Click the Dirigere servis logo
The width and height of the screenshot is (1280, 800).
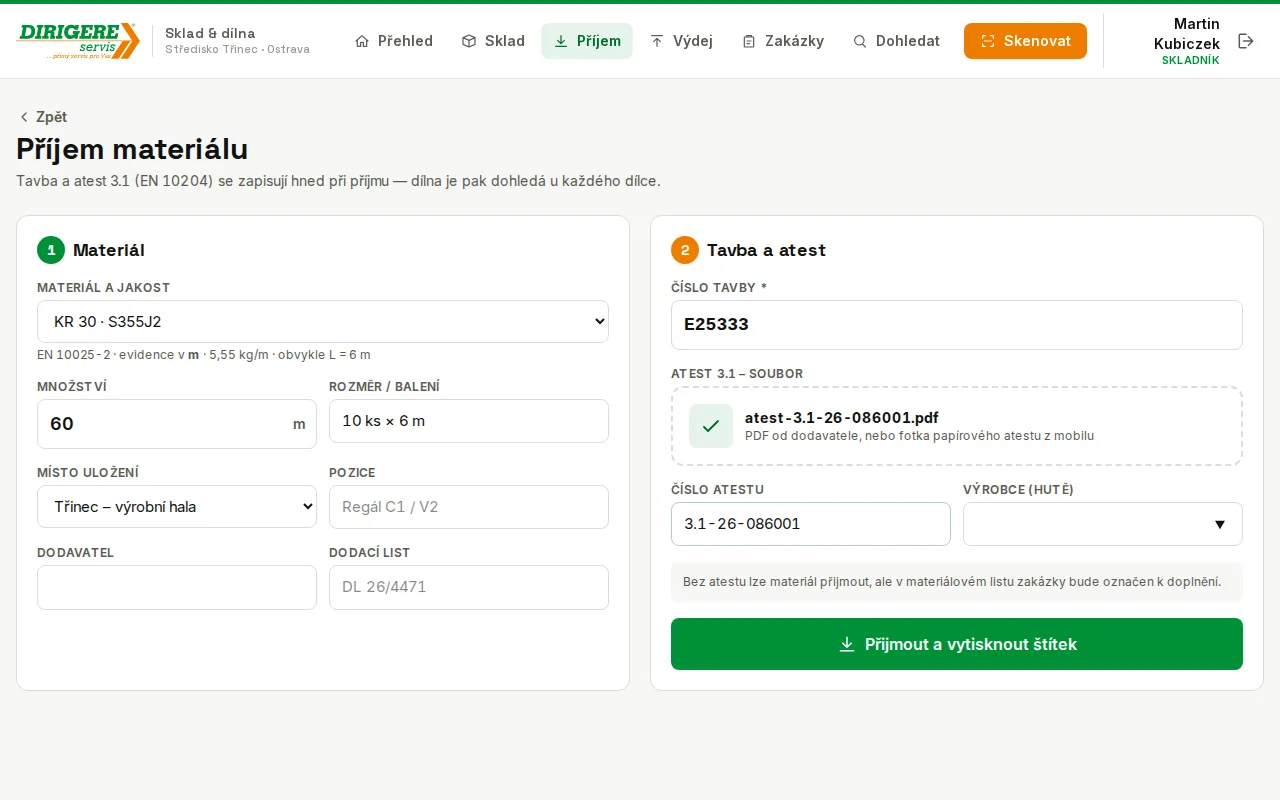click(78, 41)
